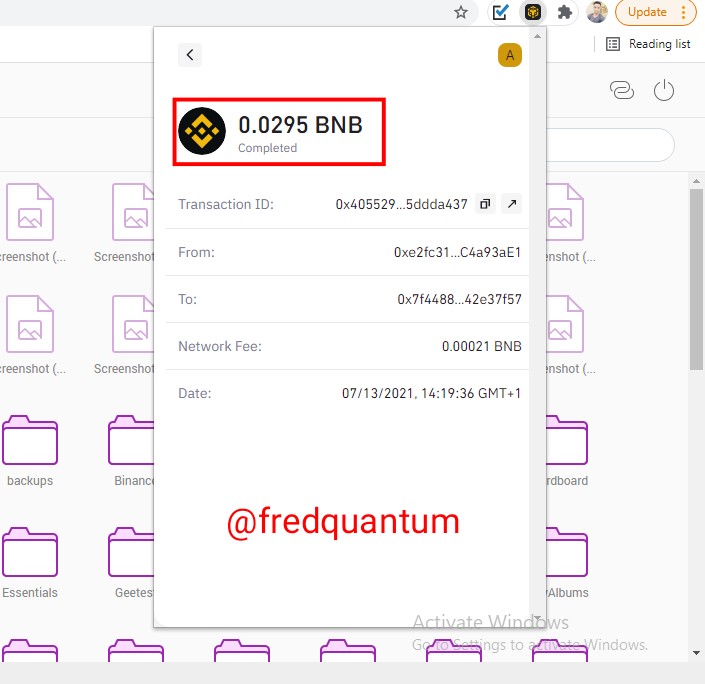Open the account avatar labeled A
The height and width of the screenshot is (684, 705).
pos(509,55)
